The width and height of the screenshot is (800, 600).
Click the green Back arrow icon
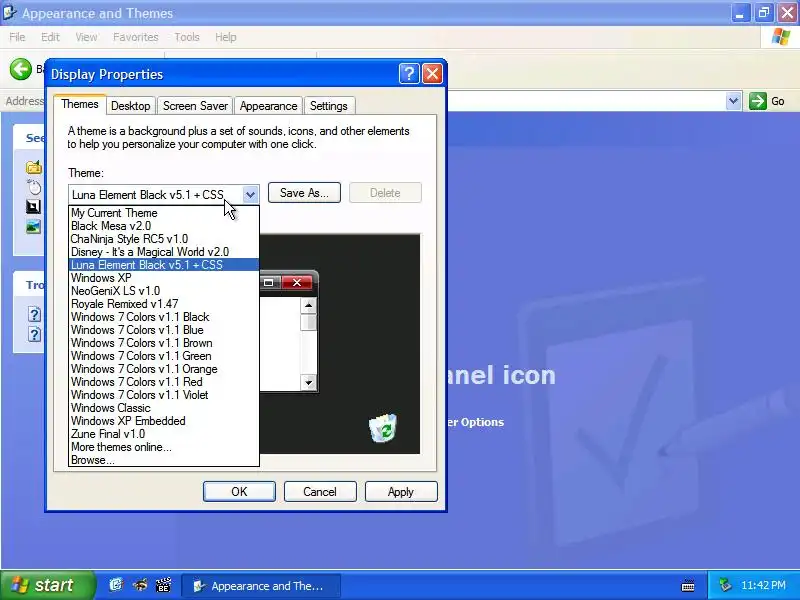[x=21, y=69]
